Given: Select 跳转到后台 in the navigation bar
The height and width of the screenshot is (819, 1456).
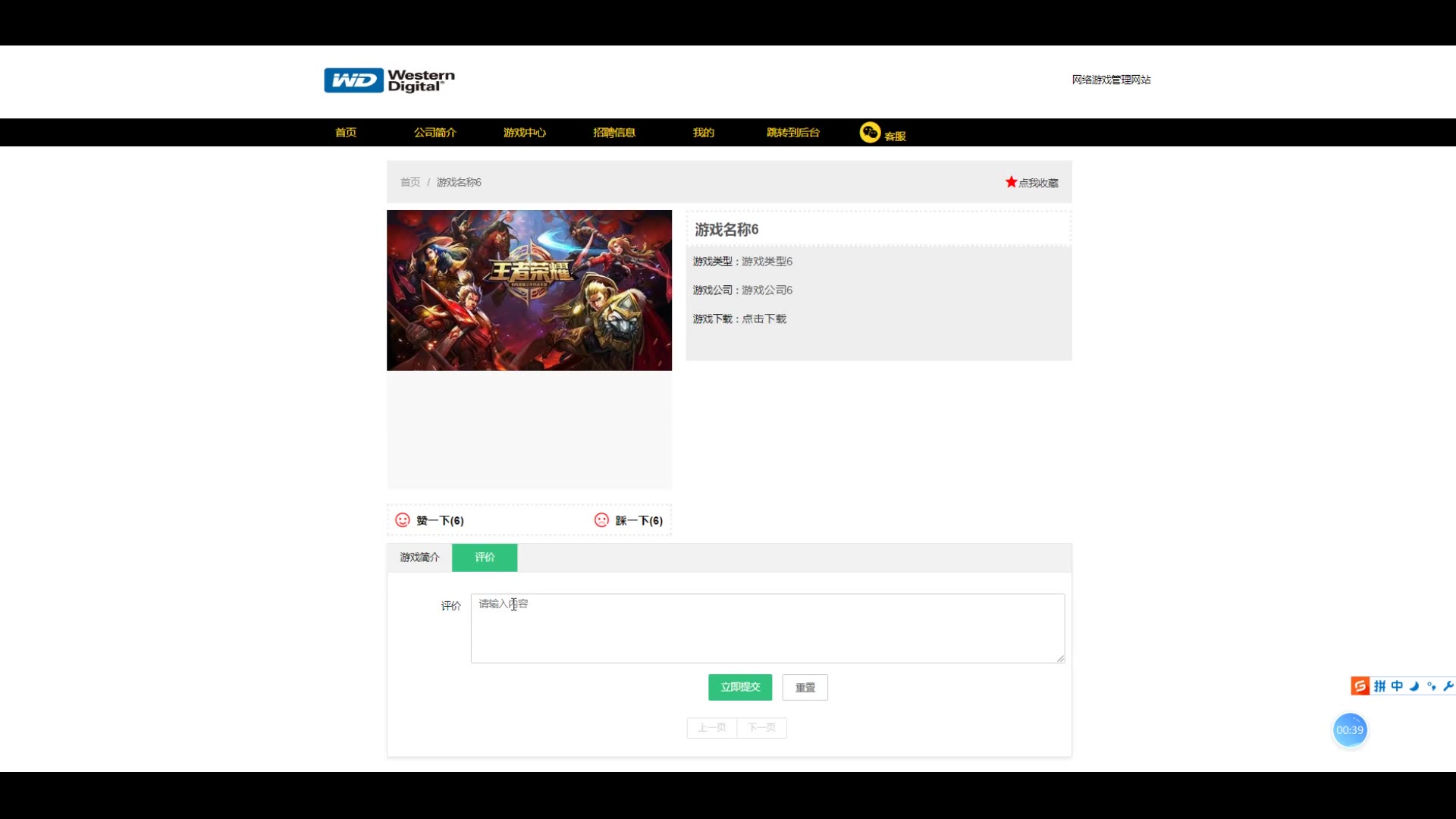Looking at the screenshot, I should [x=793, y=132].
